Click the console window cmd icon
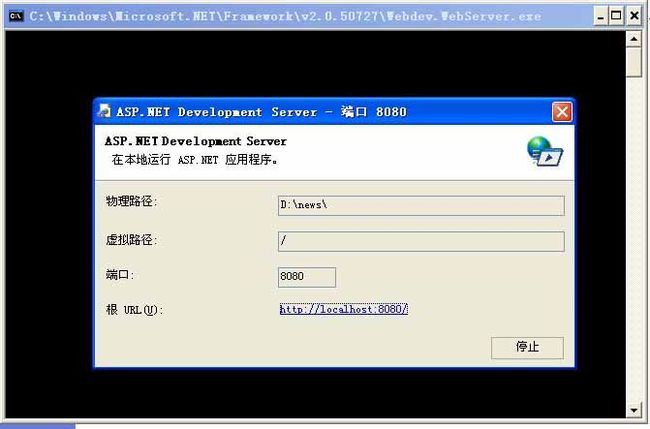650x429 pixels. click(x=16, y=16)
